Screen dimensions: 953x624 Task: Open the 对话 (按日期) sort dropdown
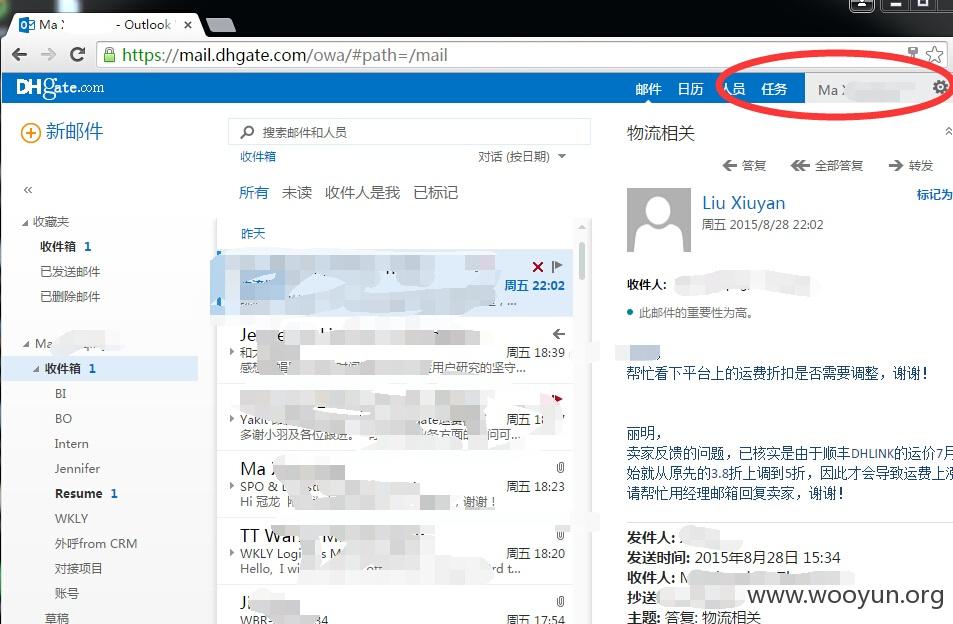521,157
